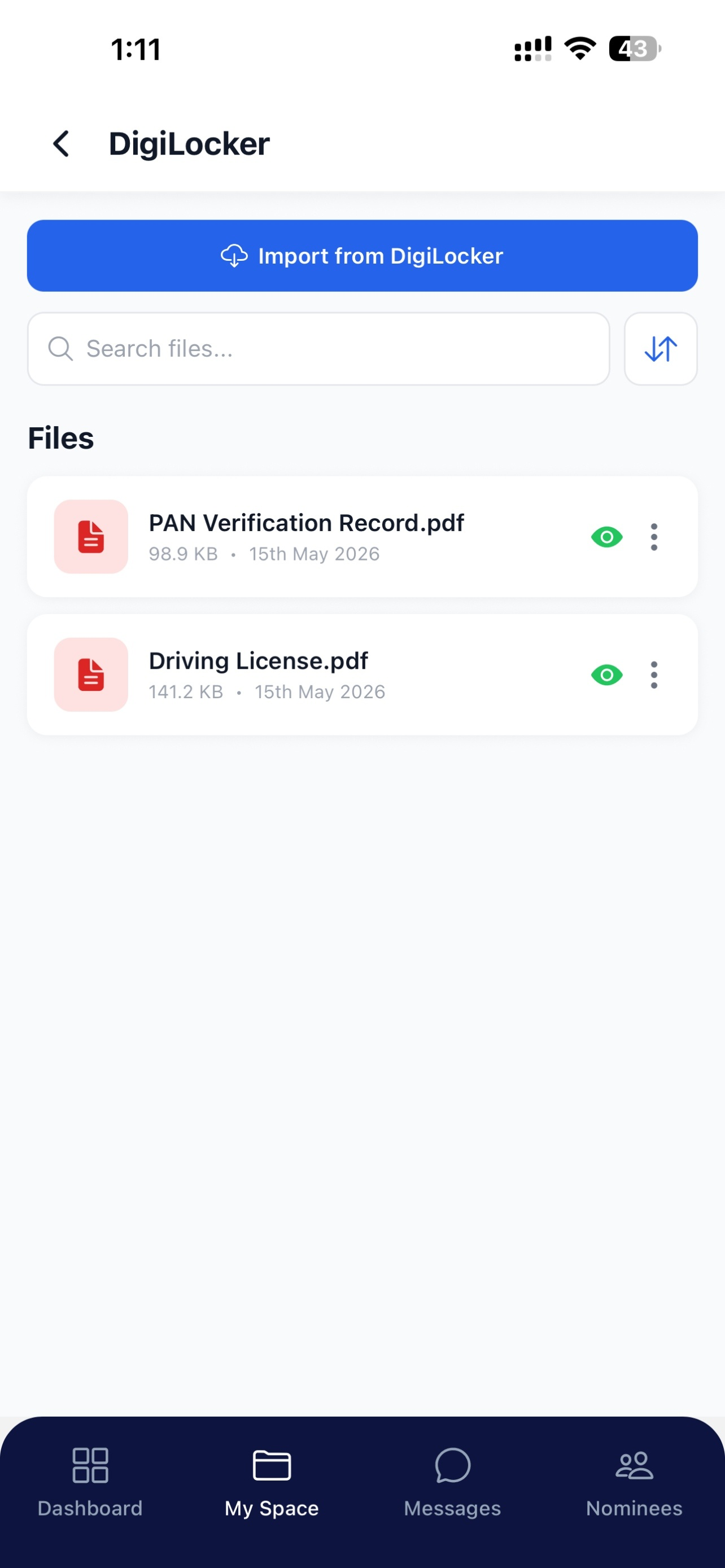Open Driving License.pdf file icon

[x=91, y=674]
